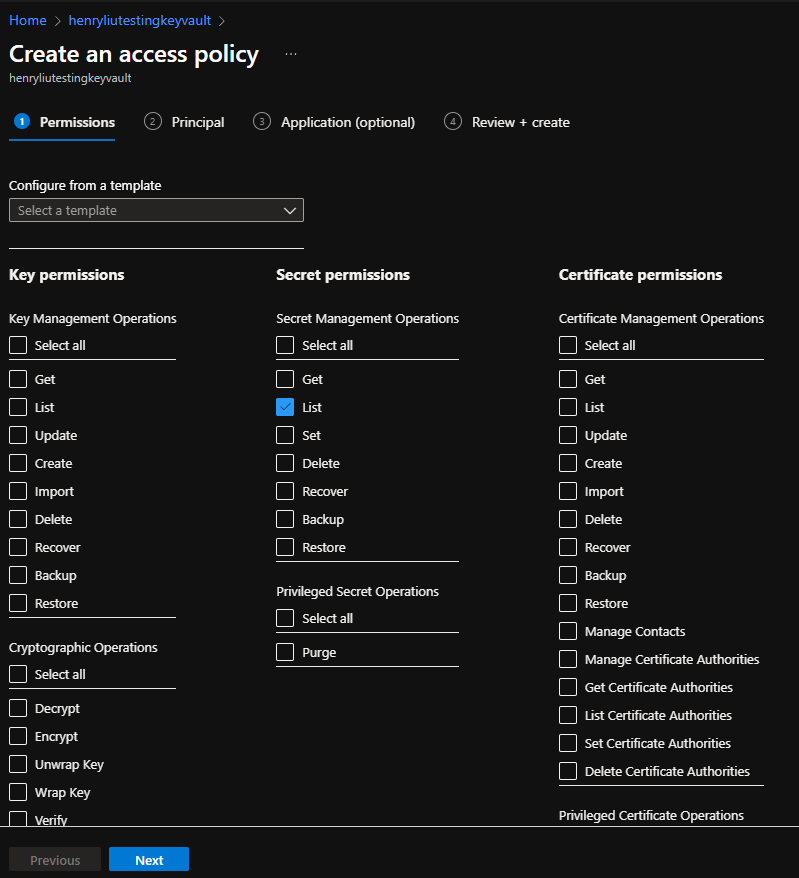Enable List Certificate Authorities permission
The width and height of the screenshot is (799, 878).
point(568,715)
